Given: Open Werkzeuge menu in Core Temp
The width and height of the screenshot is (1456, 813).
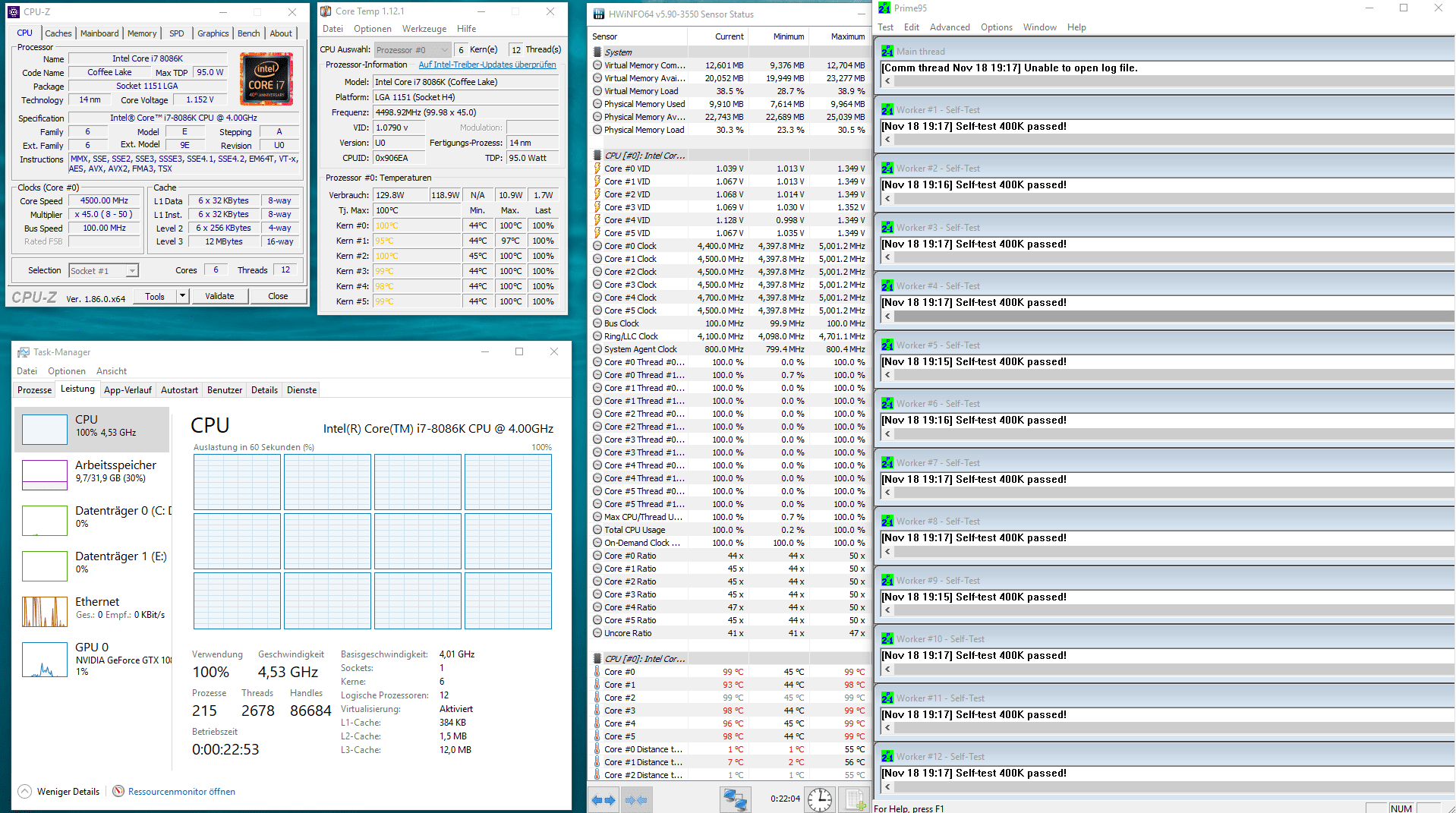Looking at the screenshot, I should (x=424, y=29).
